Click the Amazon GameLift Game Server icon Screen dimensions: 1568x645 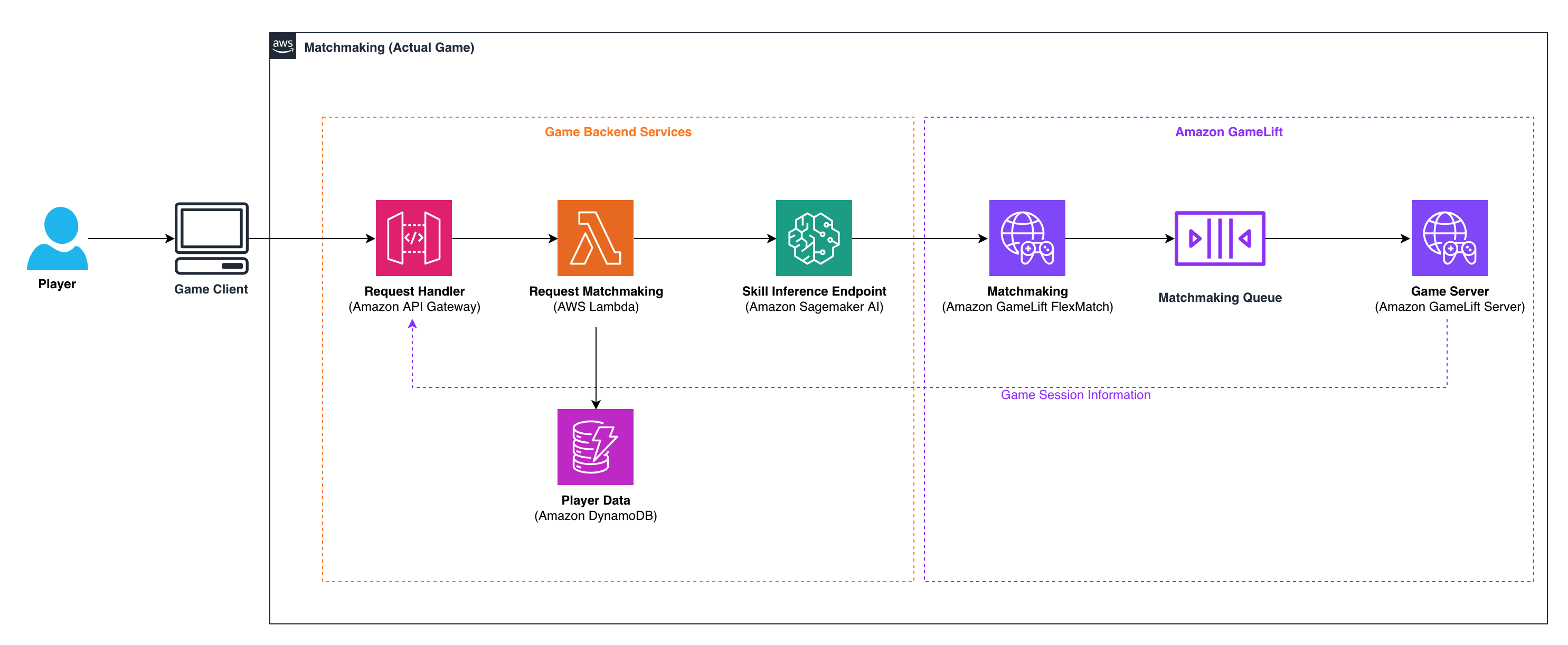click(x=1449, y=239)
